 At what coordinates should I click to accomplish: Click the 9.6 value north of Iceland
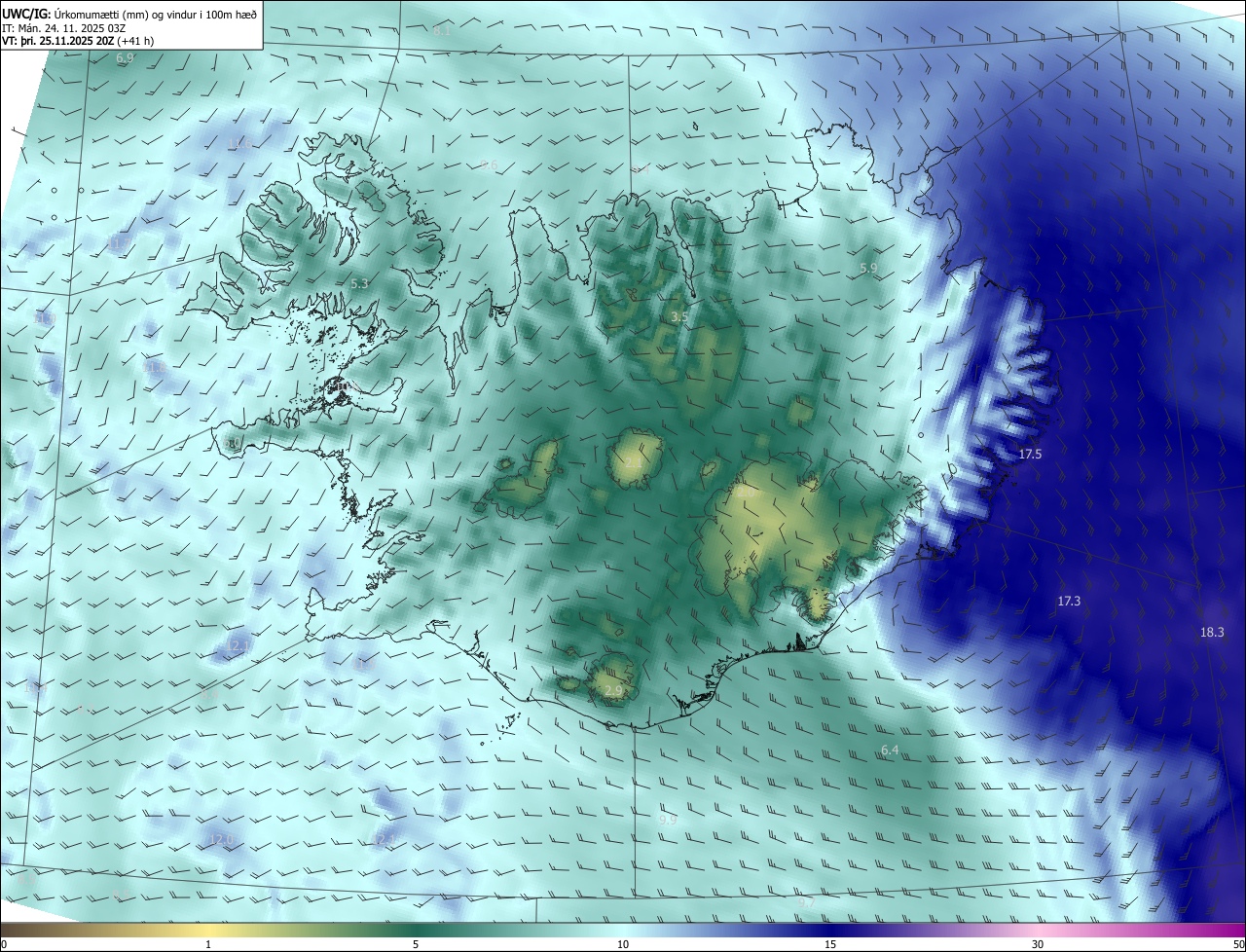coord(489,165)
